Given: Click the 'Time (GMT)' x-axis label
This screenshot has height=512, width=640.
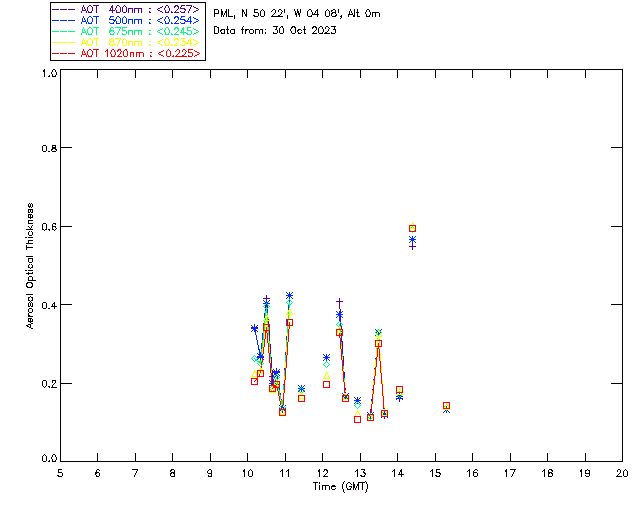Looking at the screenshot, I should pyautogui.click(x=340, y=487).
